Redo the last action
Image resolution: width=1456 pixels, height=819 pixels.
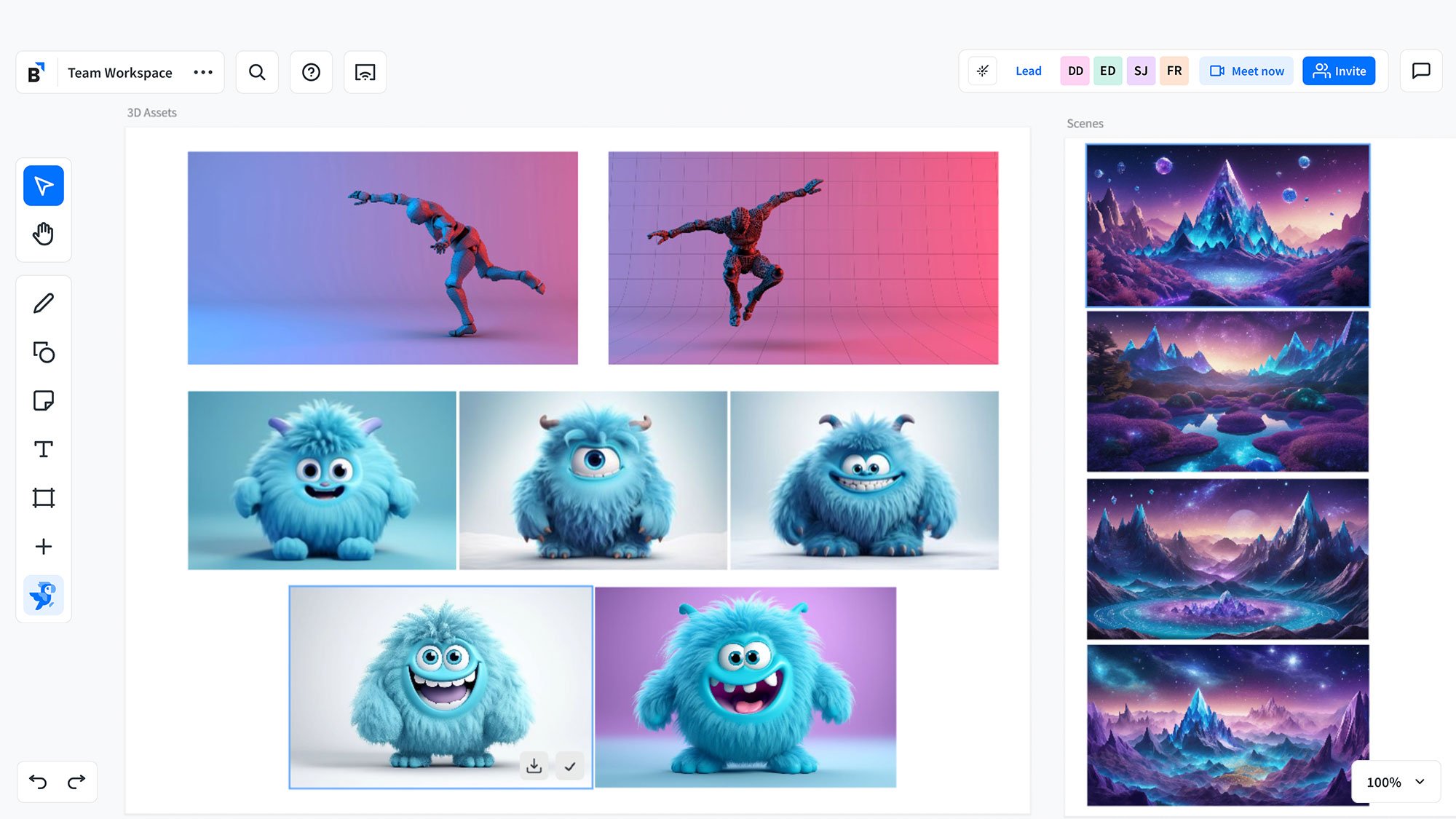point(76,782)
